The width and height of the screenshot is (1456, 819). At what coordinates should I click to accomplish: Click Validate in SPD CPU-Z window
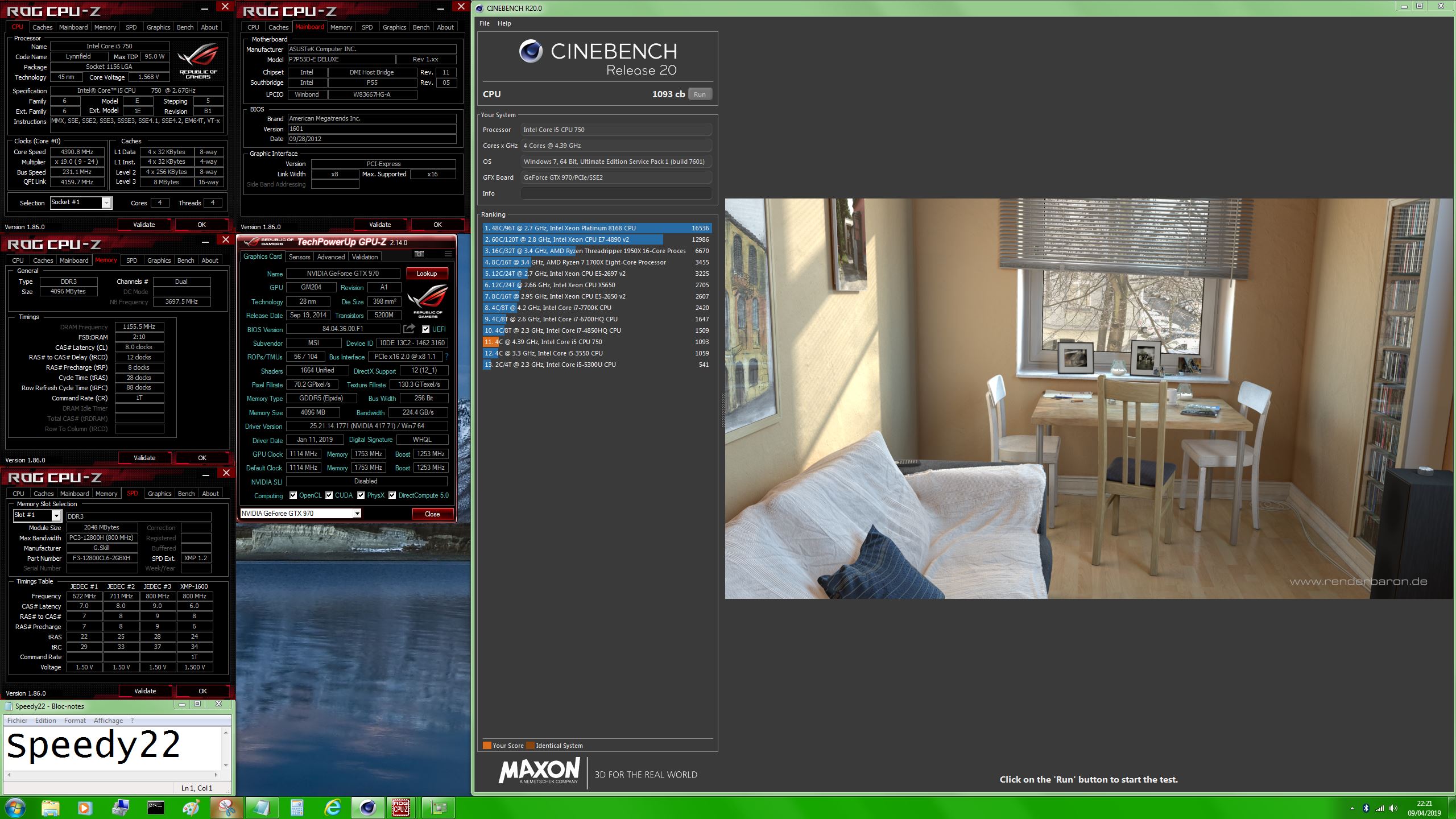(x=145, y=691)
